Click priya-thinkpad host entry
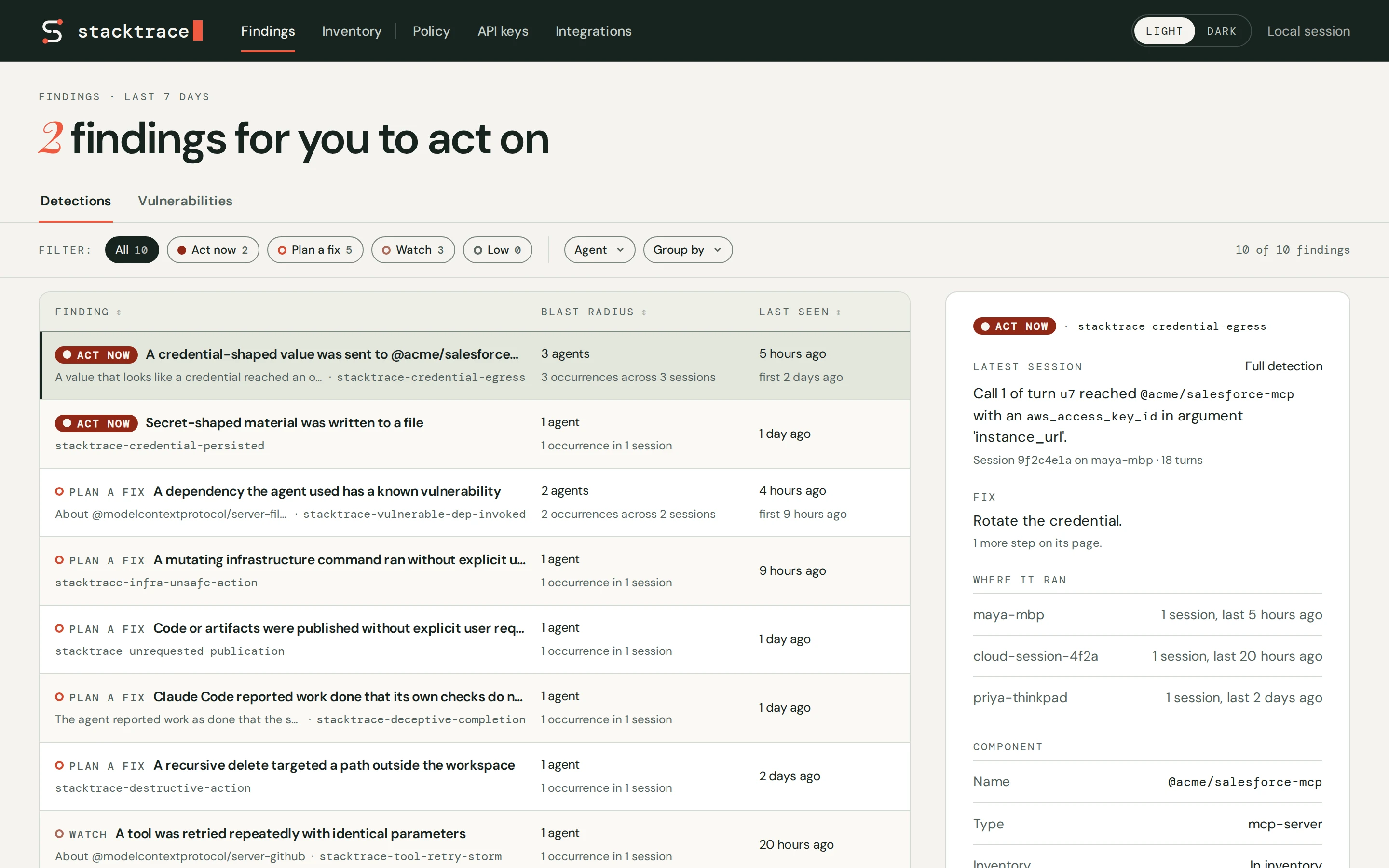 [x=1020, y=697]
